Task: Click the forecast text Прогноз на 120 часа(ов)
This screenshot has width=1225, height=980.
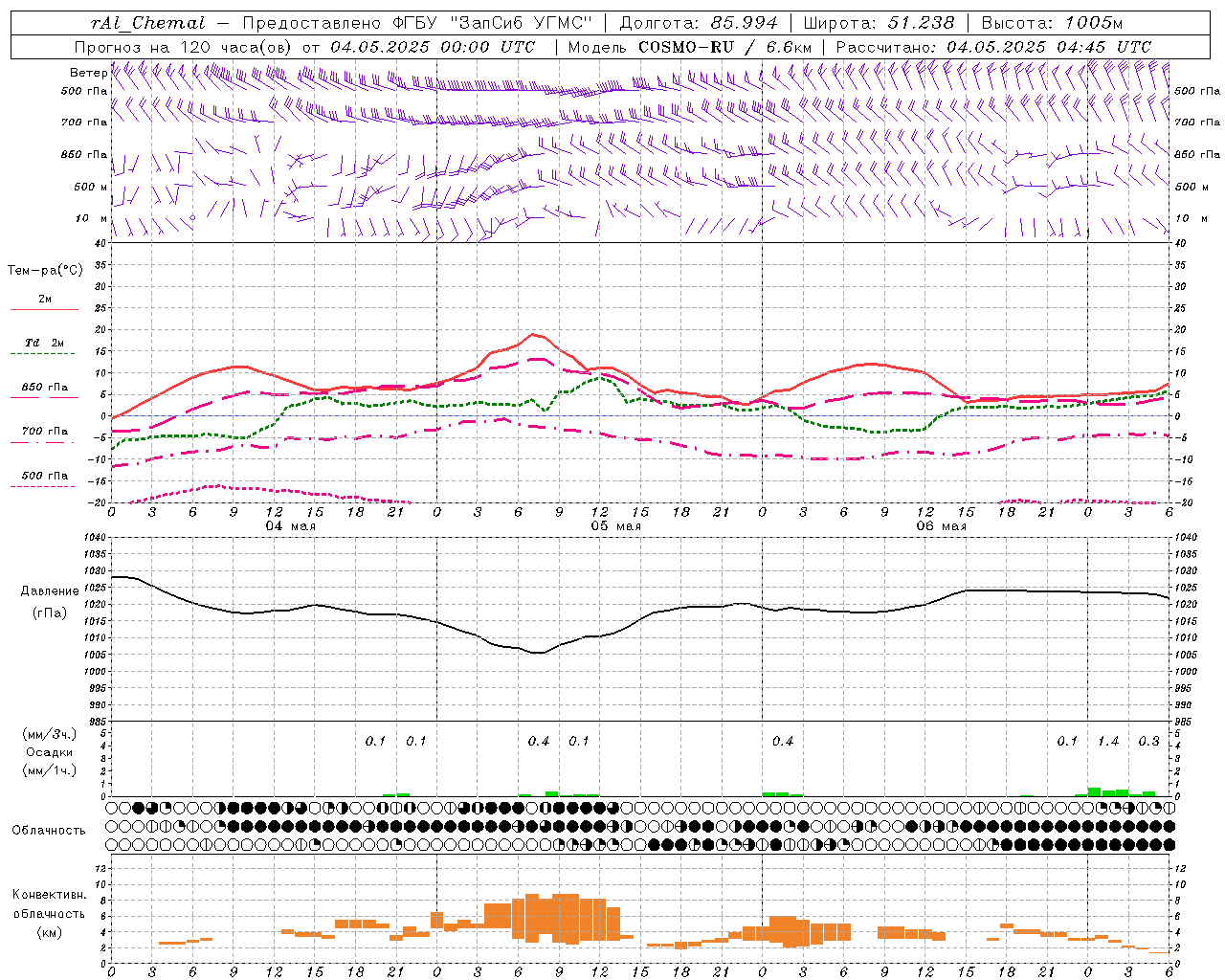Action: coord(185,47)
